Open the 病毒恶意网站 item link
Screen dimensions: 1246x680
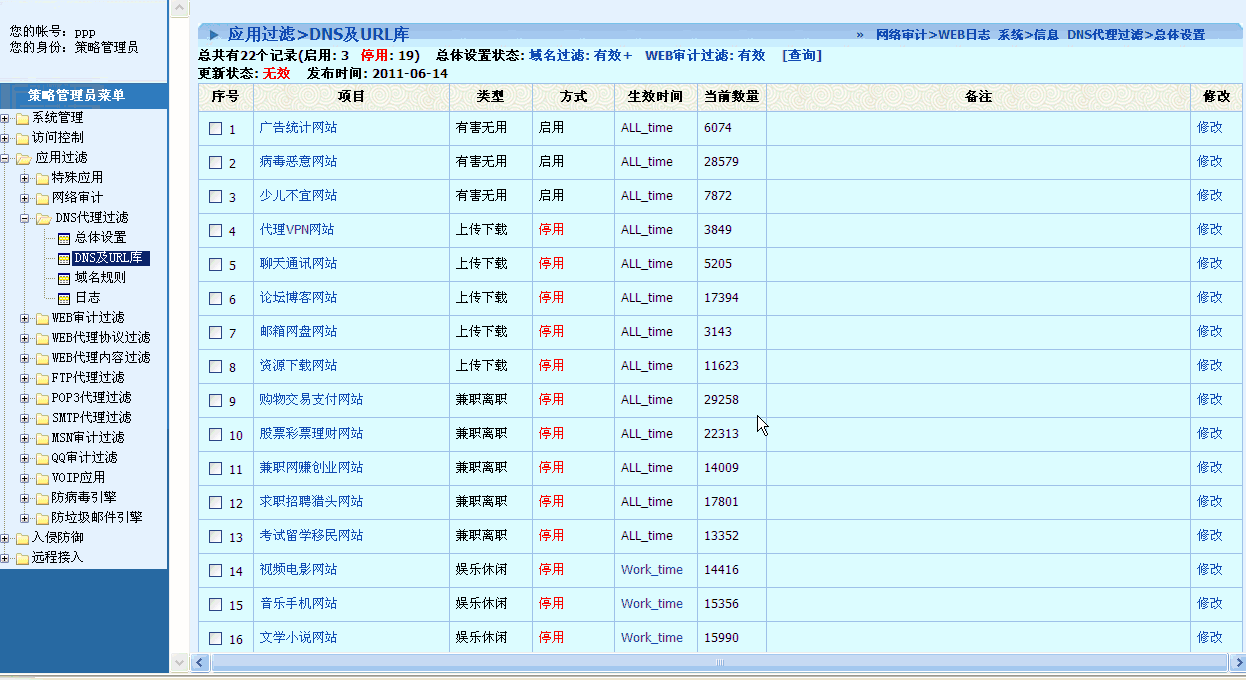298,161
